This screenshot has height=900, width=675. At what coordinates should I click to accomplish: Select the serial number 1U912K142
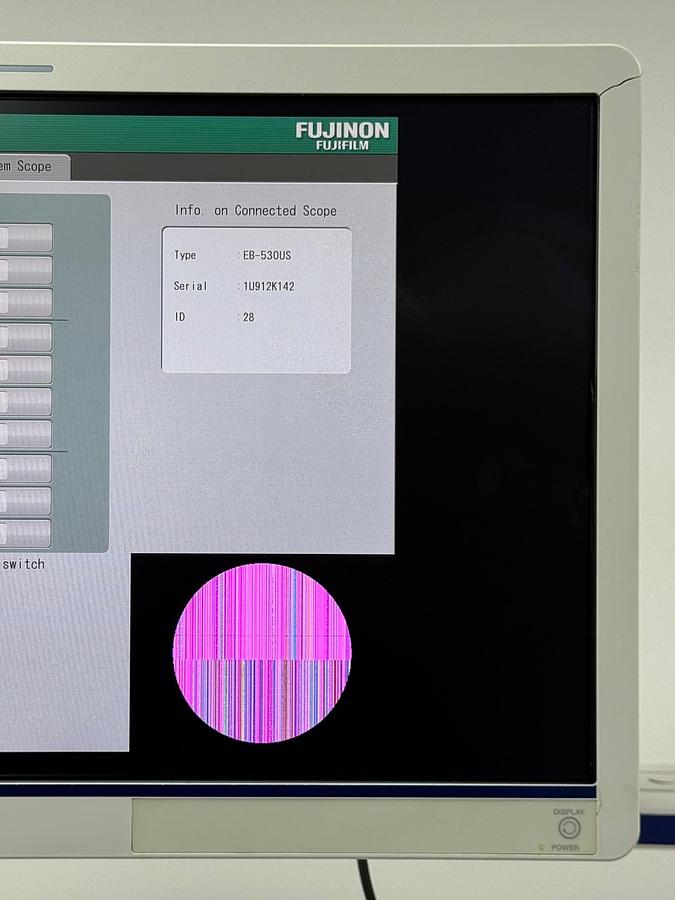pos(269,286)
